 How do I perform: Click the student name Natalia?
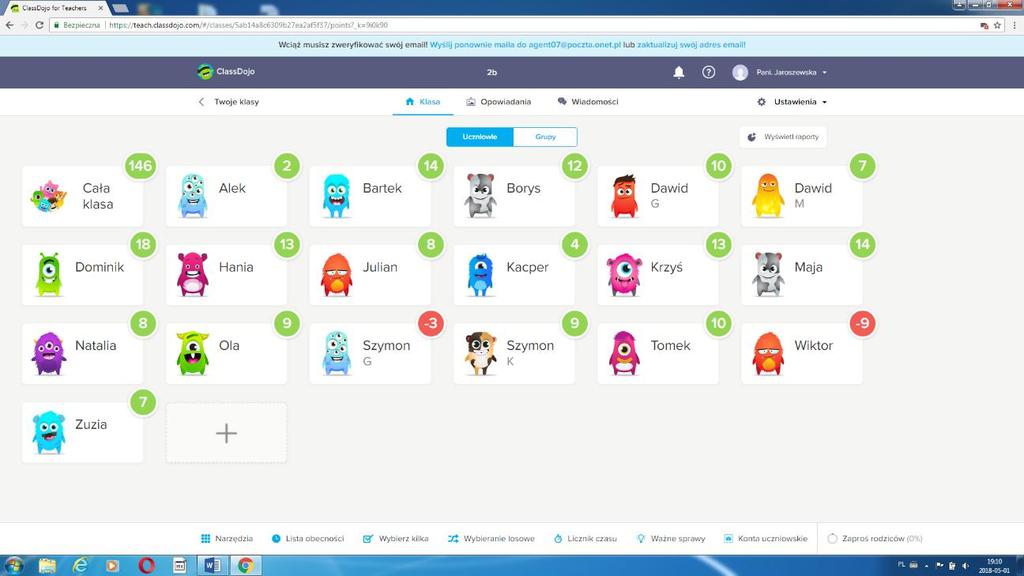pyautogui.click(x=95, y=345)
